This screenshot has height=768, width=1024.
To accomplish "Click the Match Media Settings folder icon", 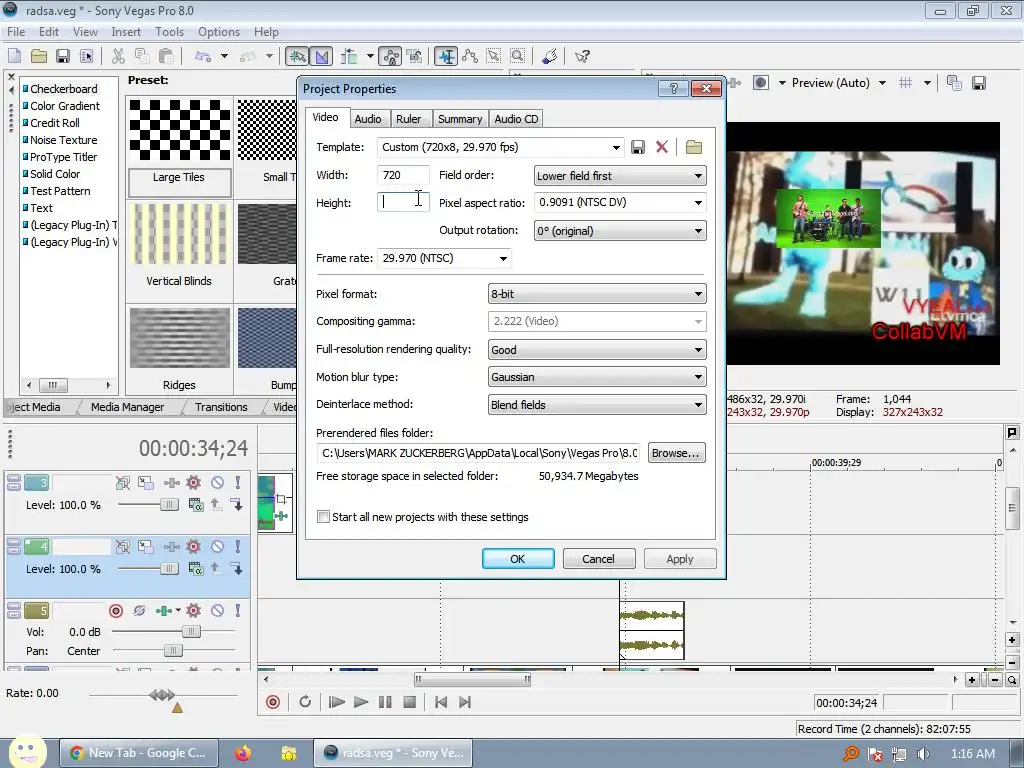I will pyautogui.click(x=694, y=147).
